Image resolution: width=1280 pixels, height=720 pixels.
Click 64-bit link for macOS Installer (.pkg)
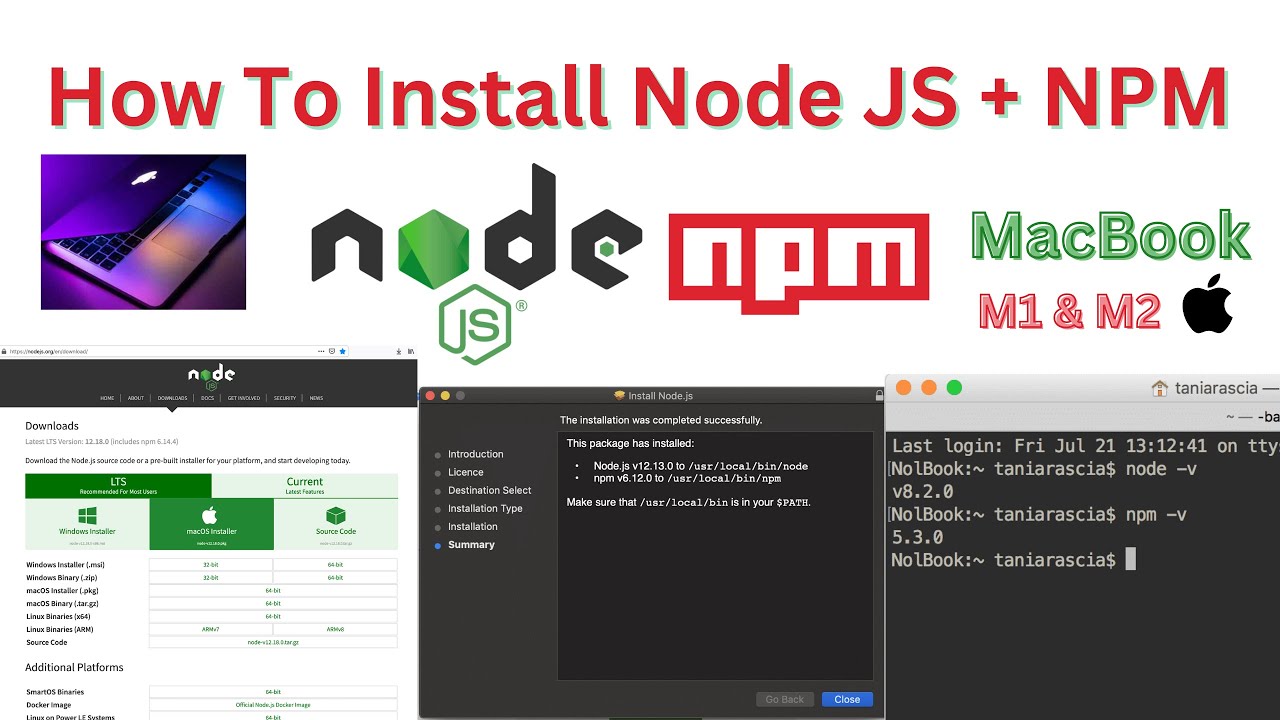pyautogui.click(x=273, y=591)
